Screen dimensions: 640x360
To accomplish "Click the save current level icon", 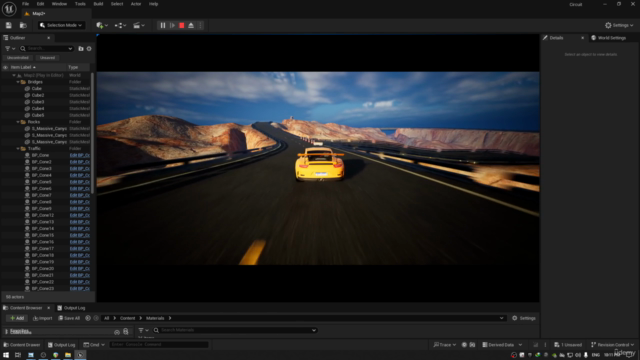I will 8,25.
